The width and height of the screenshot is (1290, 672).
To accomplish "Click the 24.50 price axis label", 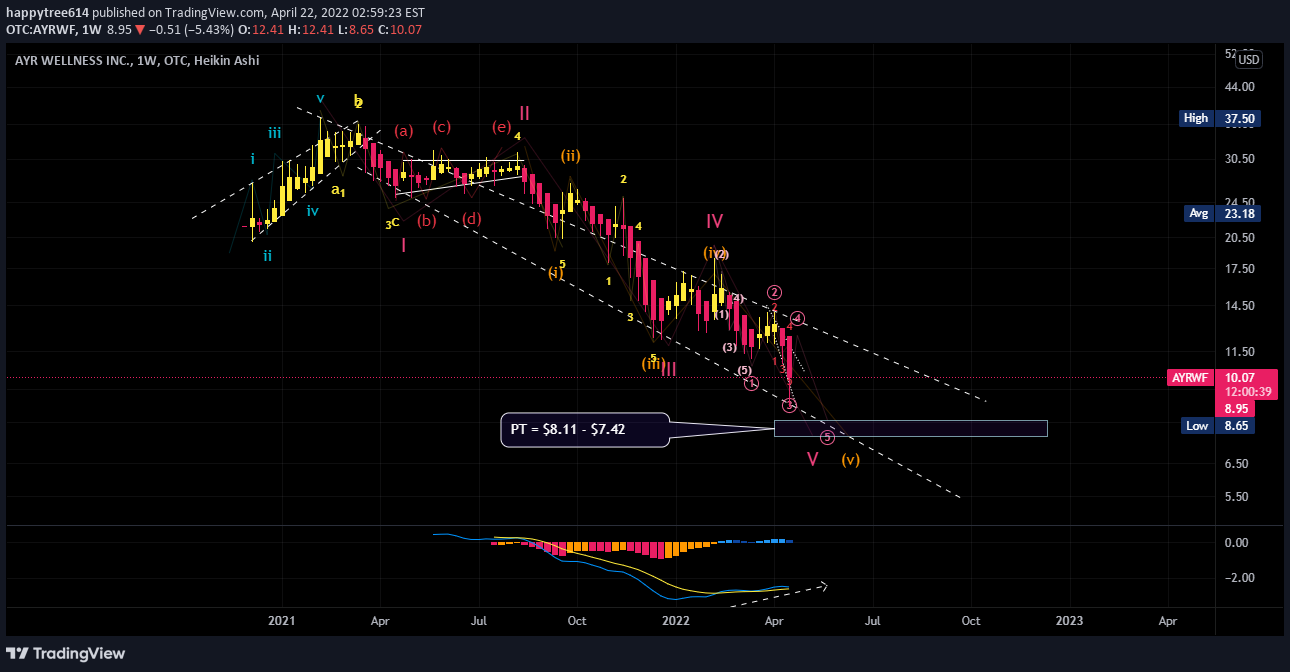I will (1240, 202).
